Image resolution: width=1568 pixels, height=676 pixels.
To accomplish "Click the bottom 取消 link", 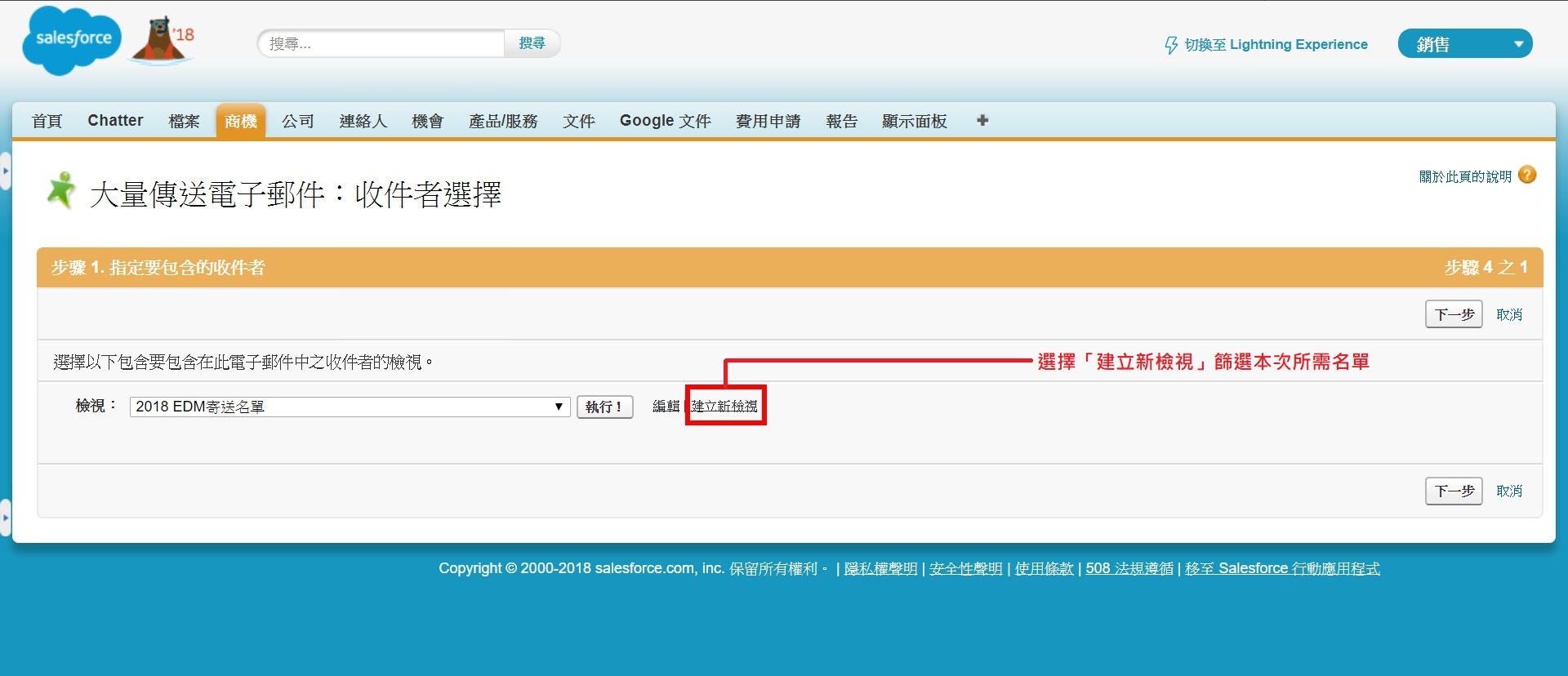I will click(1509, 491).
